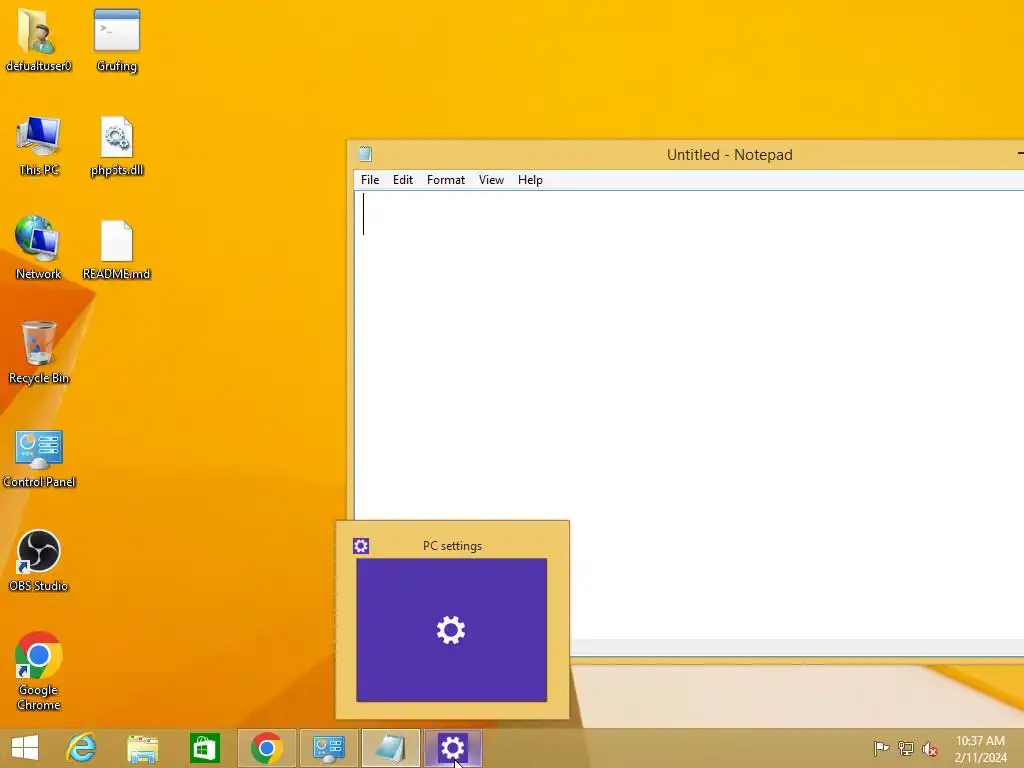Viewport: 1024px width, 768px height.
Task: Select the OBS Studio shortcut icon
Action: click(x=39, y=560)
